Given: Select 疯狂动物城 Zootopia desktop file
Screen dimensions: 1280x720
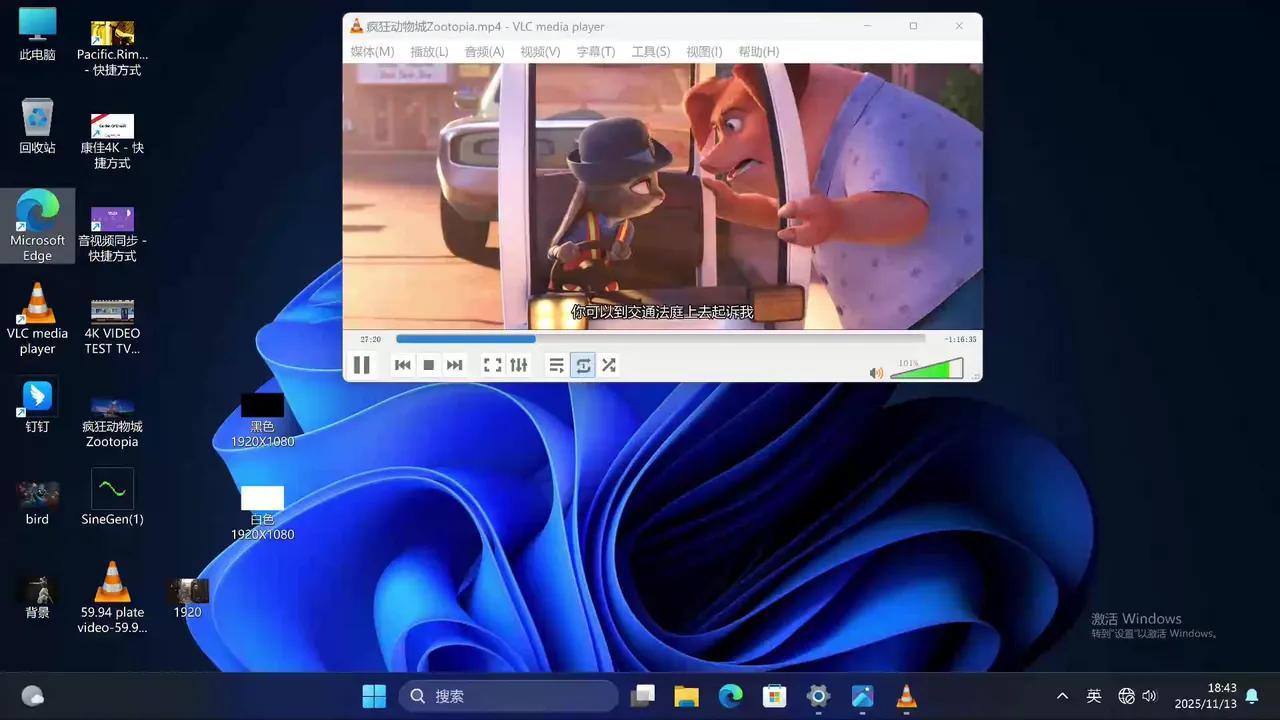Looking at the screenshot, I should (112, 420).
